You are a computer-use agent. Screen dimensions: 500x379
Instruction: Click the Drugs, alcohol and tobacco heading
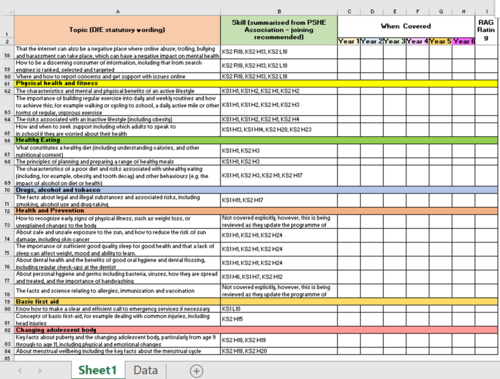(x=58, y=190)
